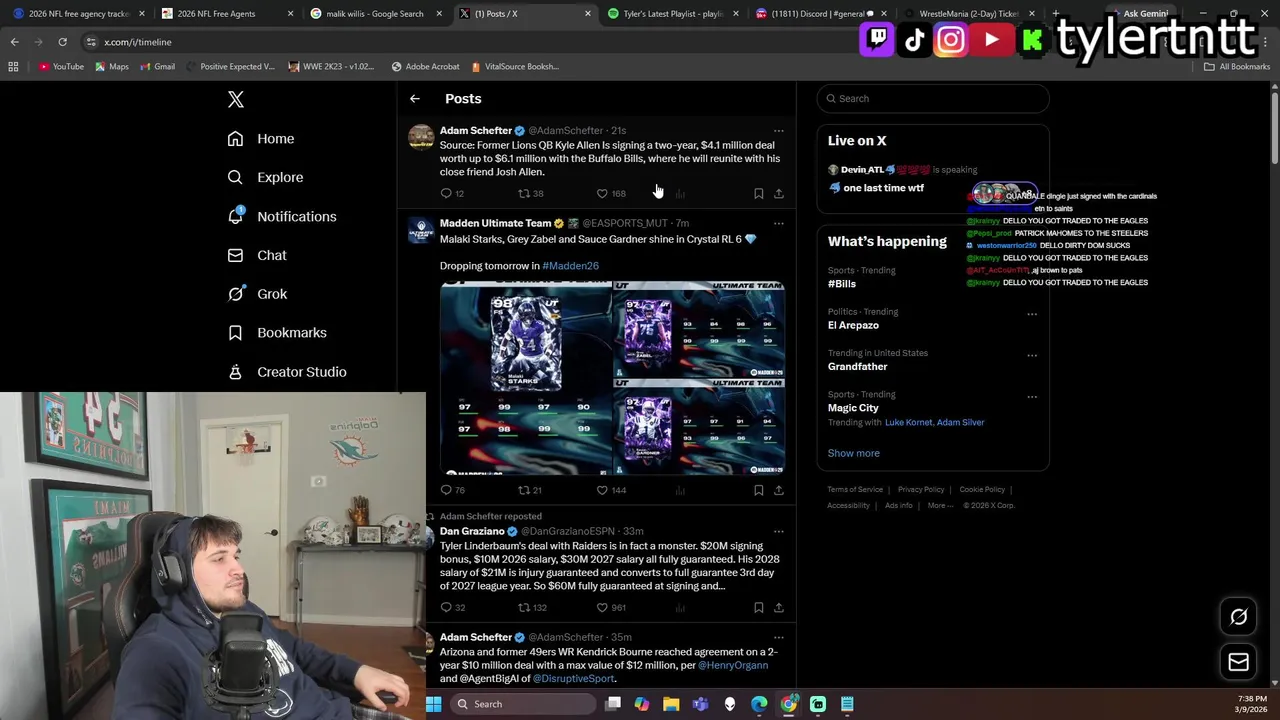
Task: Open more options on Madden Ultimate Team post
Action: tap(779, 224)
